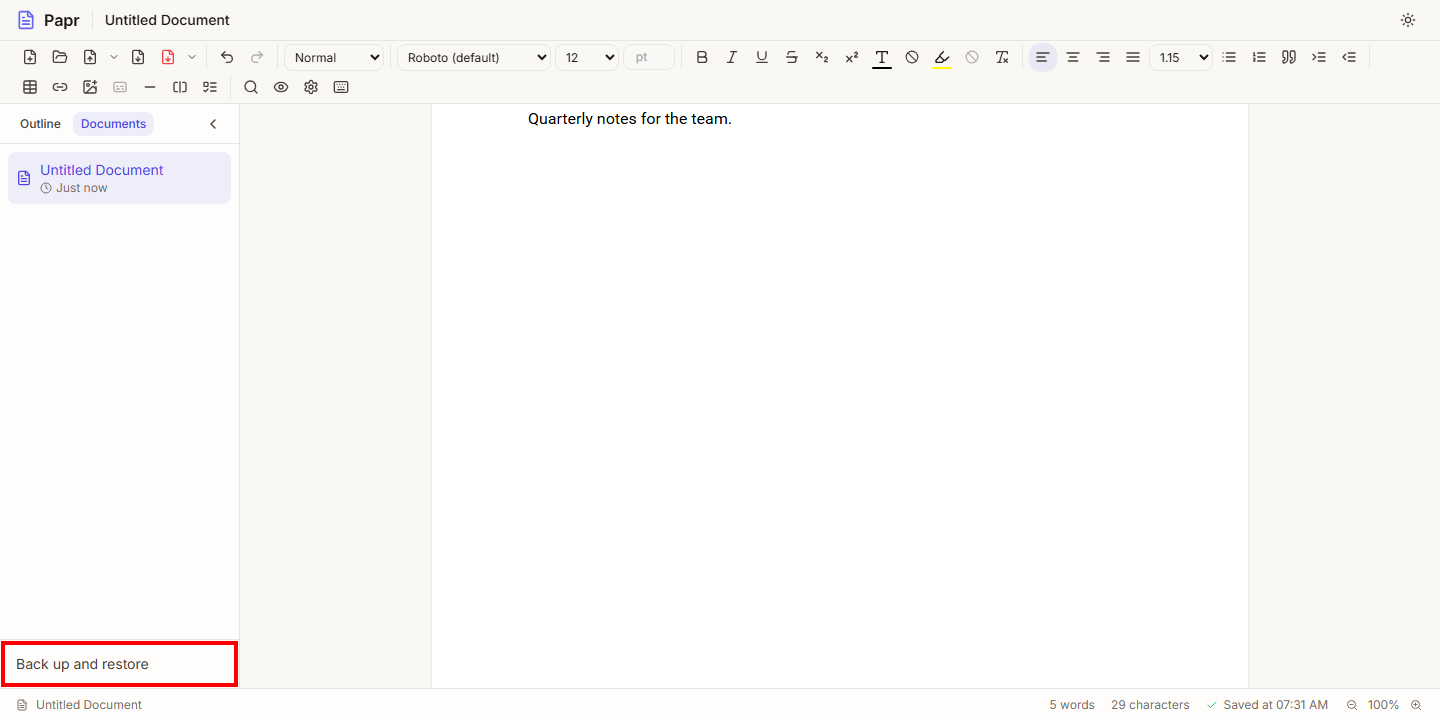The width and height of the screenshot is (1440, 720).
Task: Insert a block quote
Action: coord(1289,57)
